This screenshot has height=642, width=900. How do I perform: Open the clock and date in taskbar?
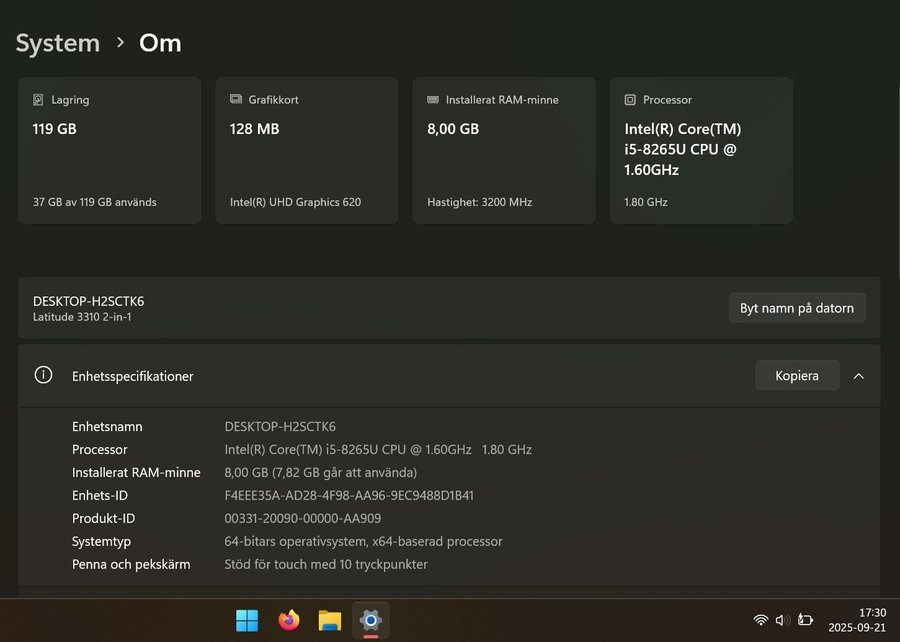[x=857, y=620]
